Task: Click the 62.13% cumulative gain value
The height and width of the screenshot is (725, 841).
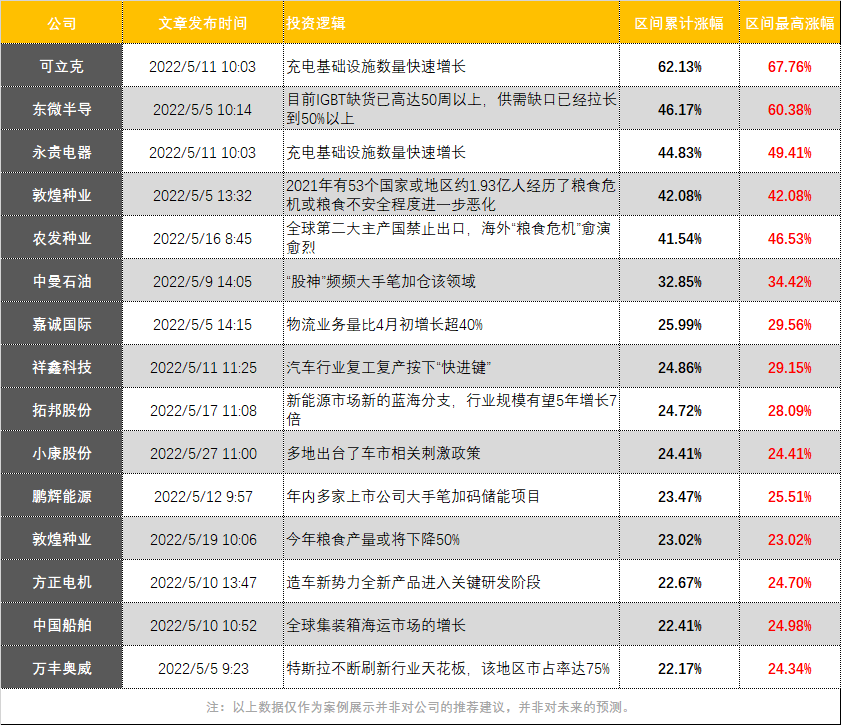Action: [x=680, y=66]
